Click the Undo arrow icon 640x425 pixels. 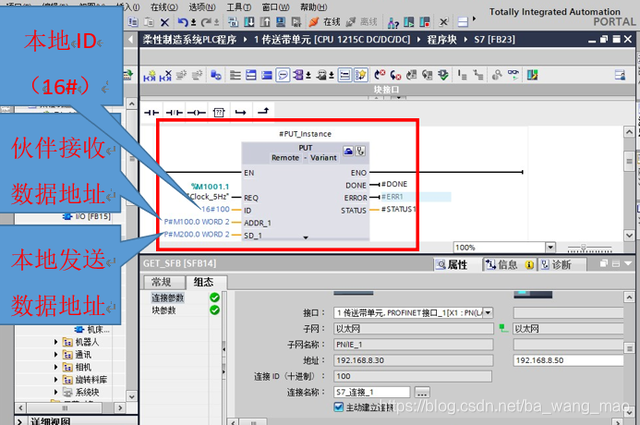[183, 22]
